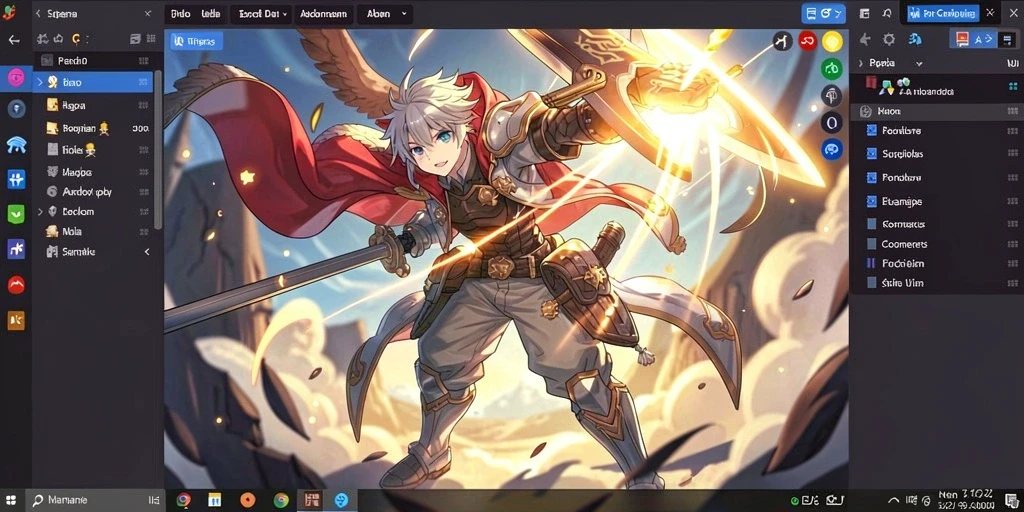Toggle the Ponobare checkbox
1024x512 pixels.
(x=871, y=178)
